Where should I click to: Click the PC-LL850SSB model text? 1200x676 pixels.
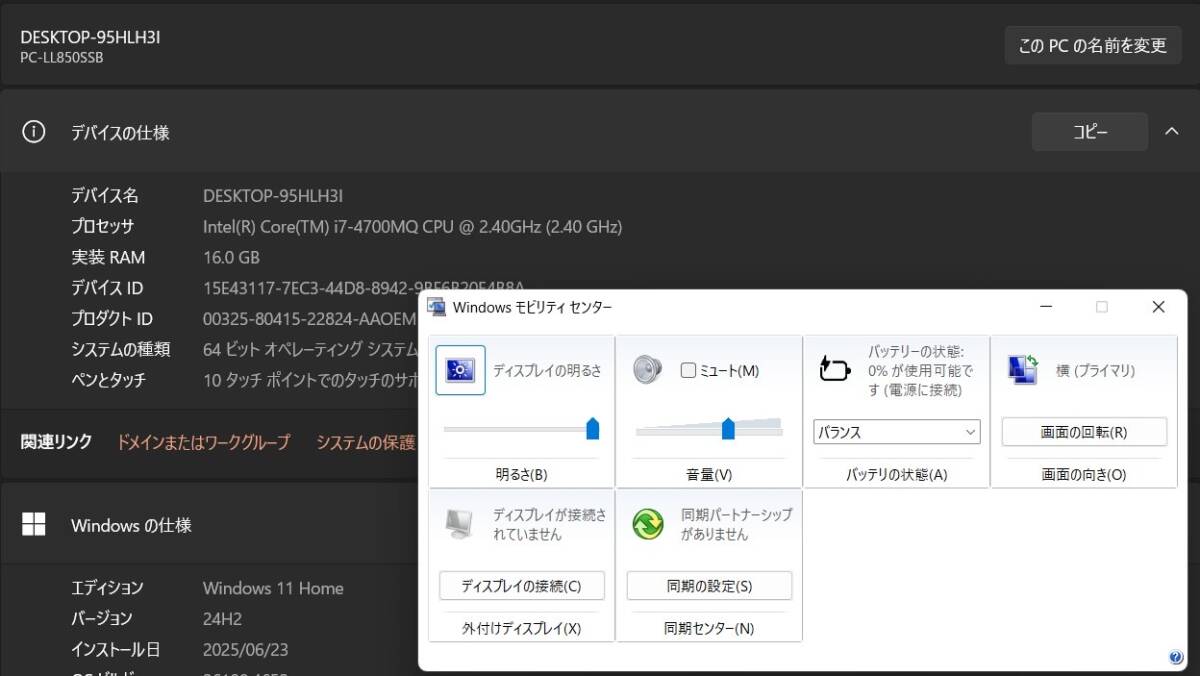pos(61,57)
